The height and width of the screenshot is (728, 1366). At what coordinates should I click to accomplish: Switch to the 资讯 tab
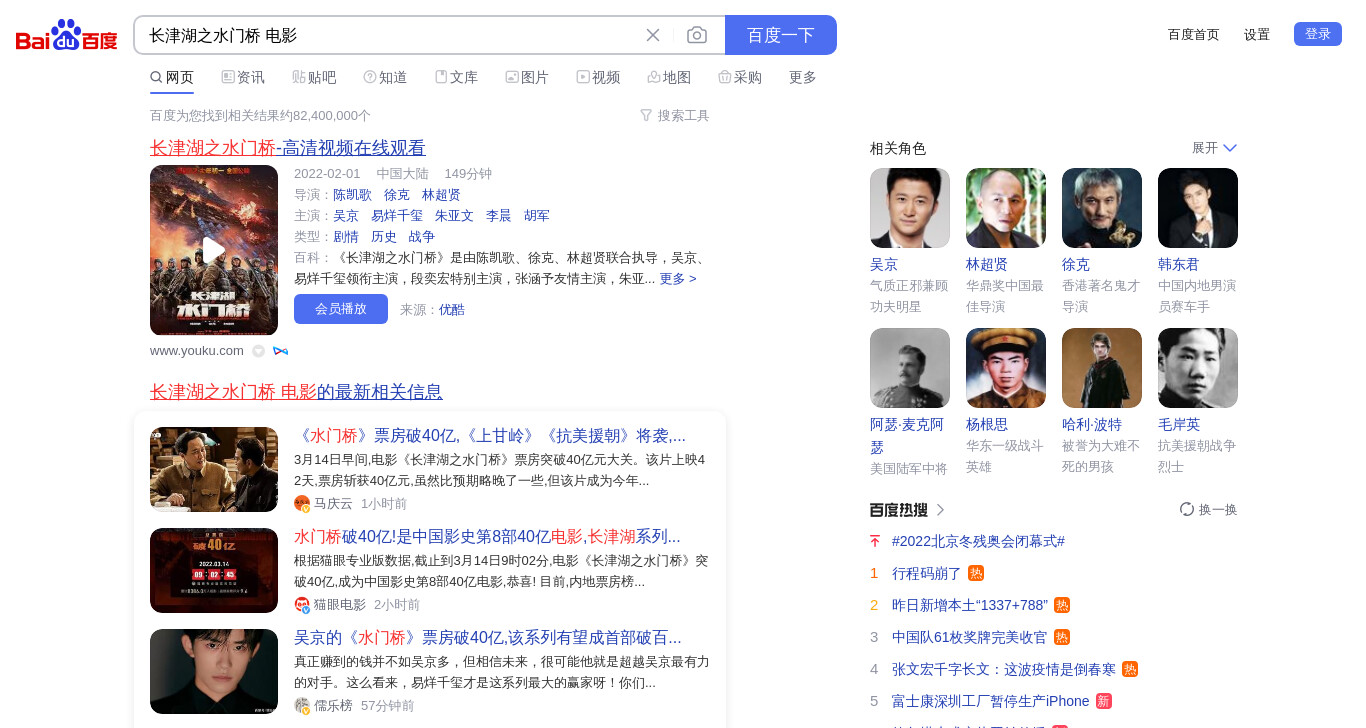click(243, 77)
